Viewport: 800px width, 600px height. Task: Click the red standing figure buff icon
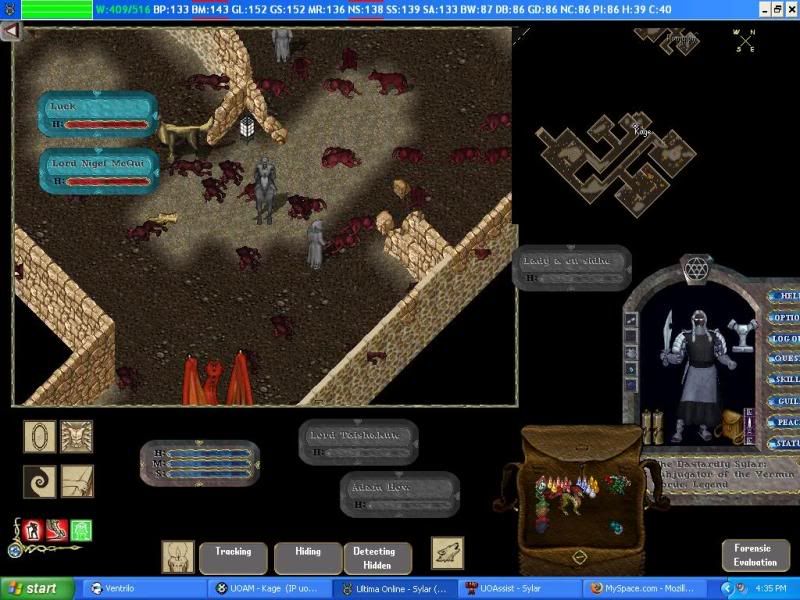click(32, 531)
